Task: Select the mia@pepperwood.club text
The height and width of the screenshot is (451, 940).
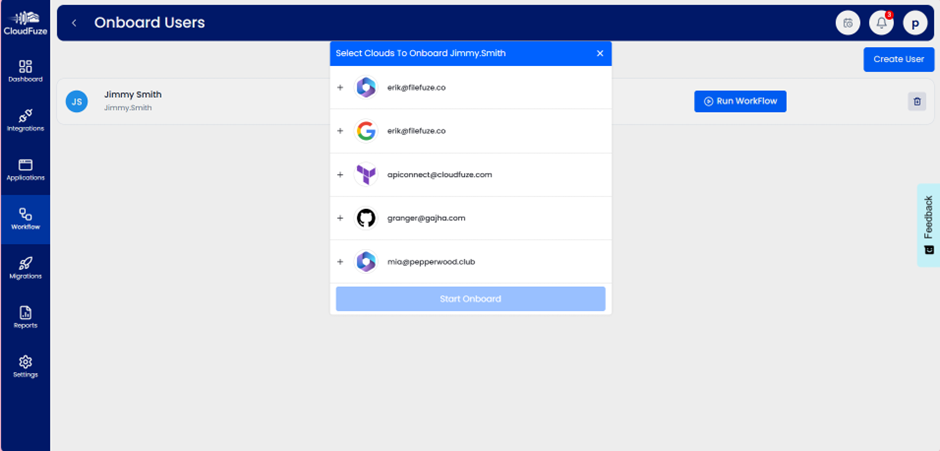Action: coord(431,262)
